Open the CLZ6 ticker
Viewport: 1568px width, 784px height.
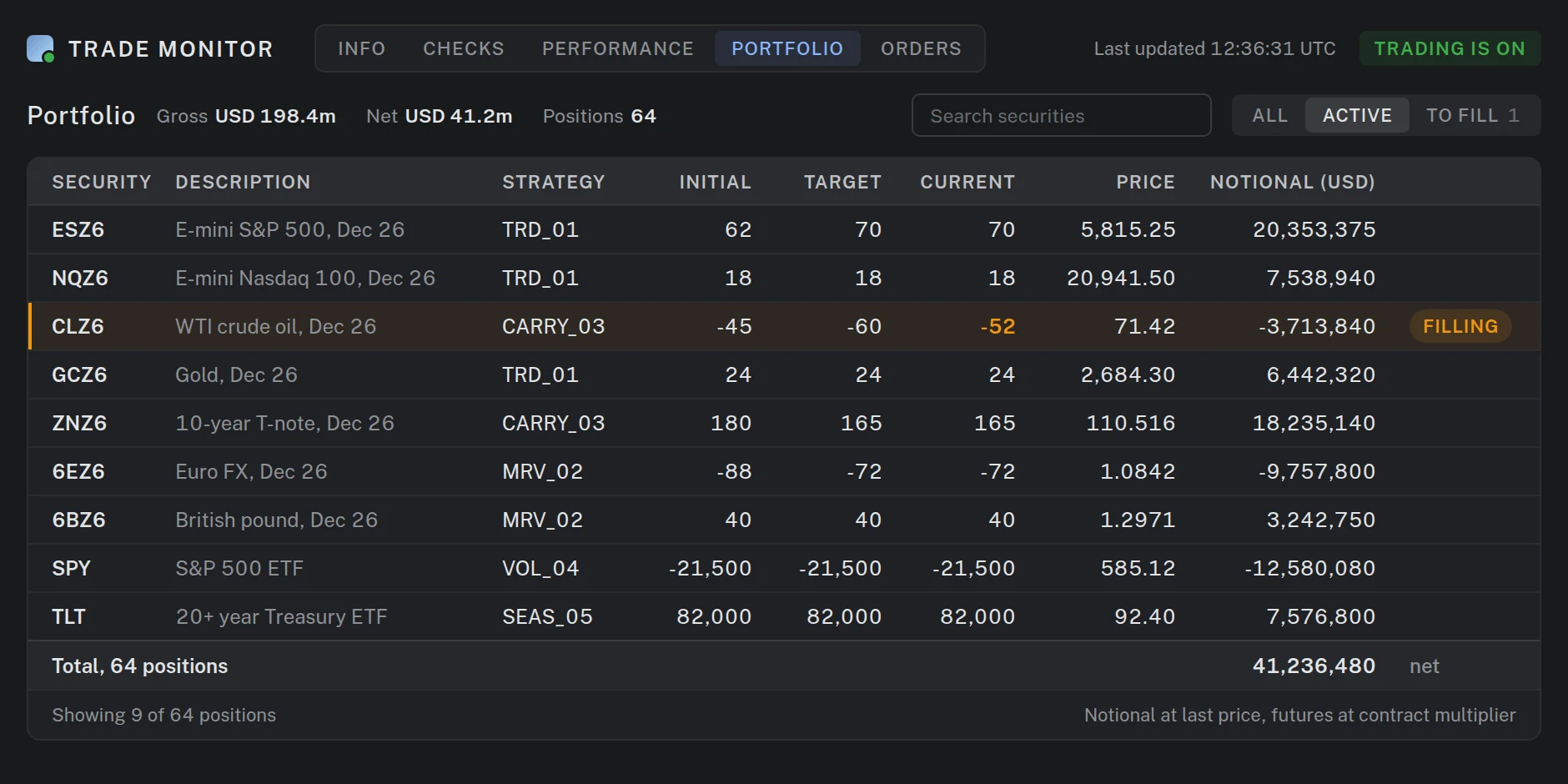click(78, 326)
